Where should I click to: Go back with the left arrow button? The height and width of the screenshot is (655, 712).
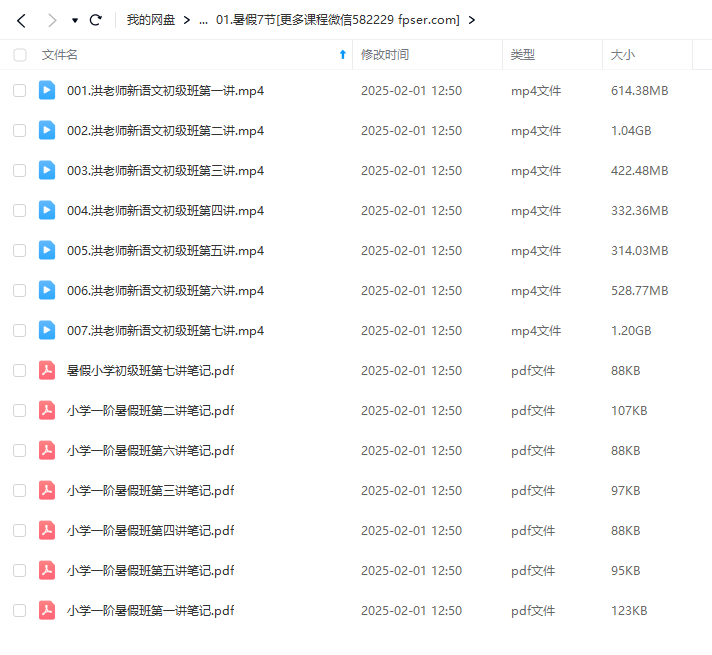coord(21,20)
